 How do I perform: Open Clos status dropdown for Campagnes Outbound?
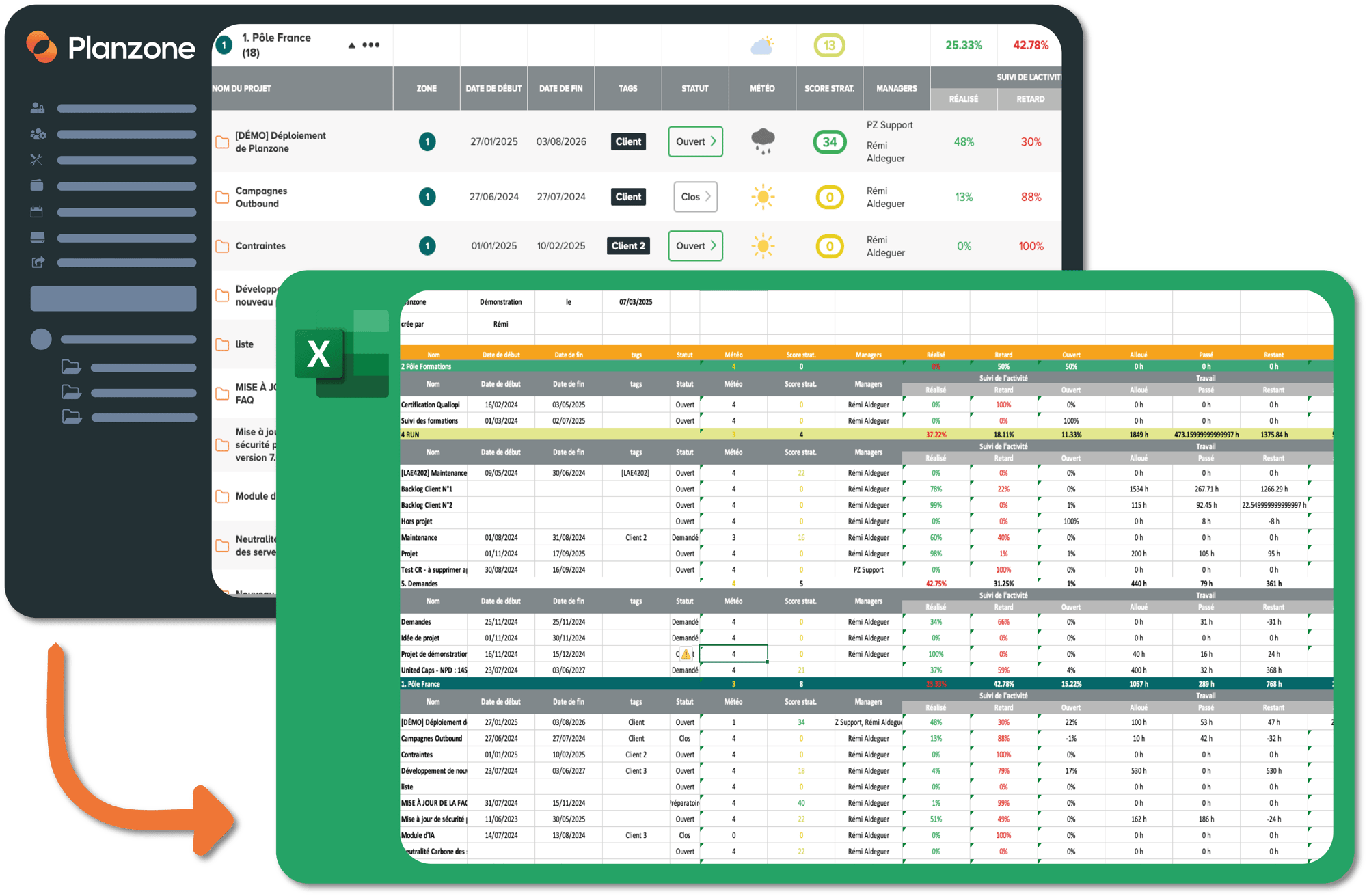pos(695,197)
